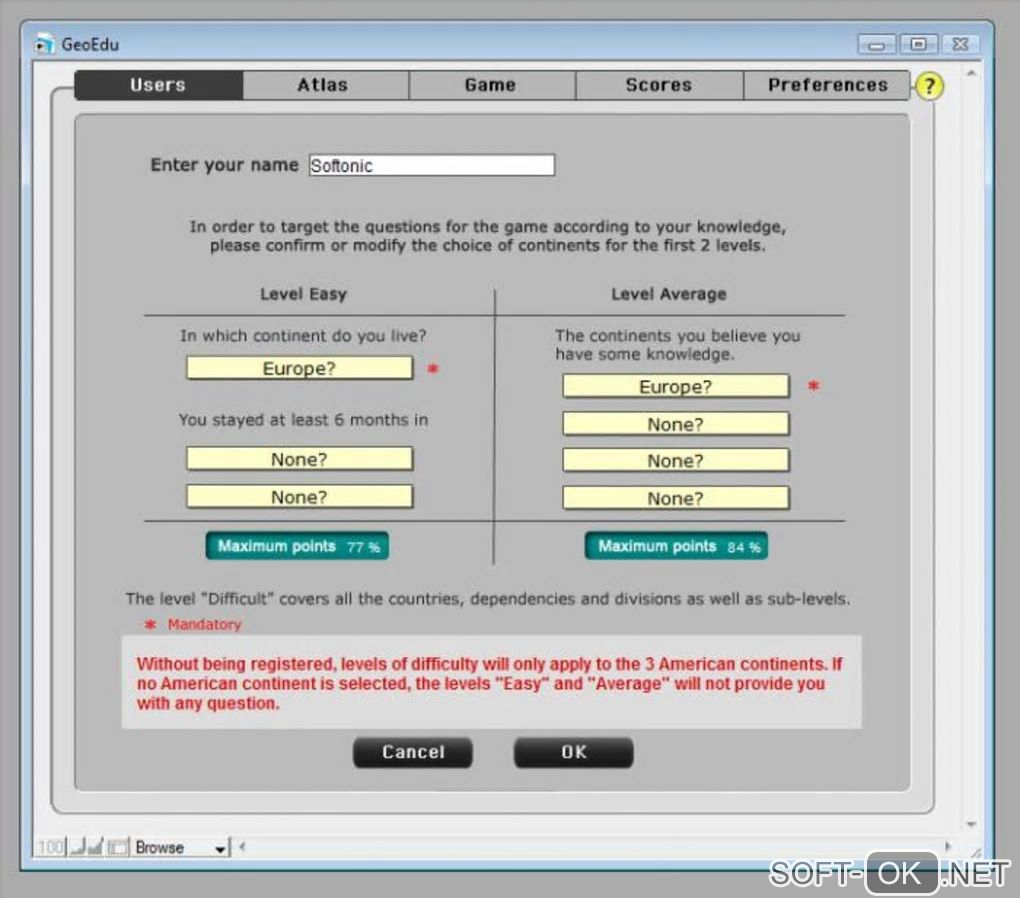Open Europe selector under Level Average
The height and width of the screenshot is (898, 1020).
[x=675, y=386]
